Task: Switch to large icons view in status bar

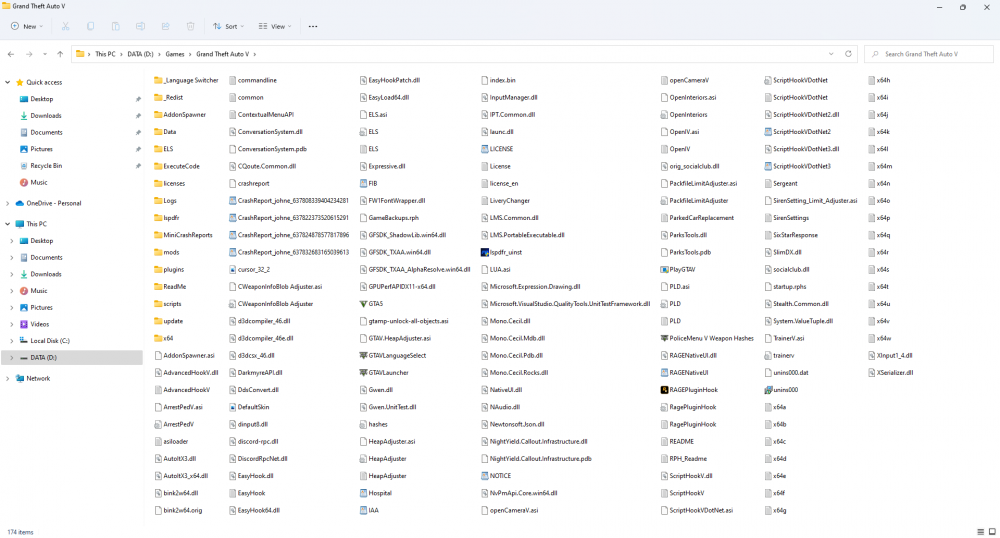Action: point(992,532)
